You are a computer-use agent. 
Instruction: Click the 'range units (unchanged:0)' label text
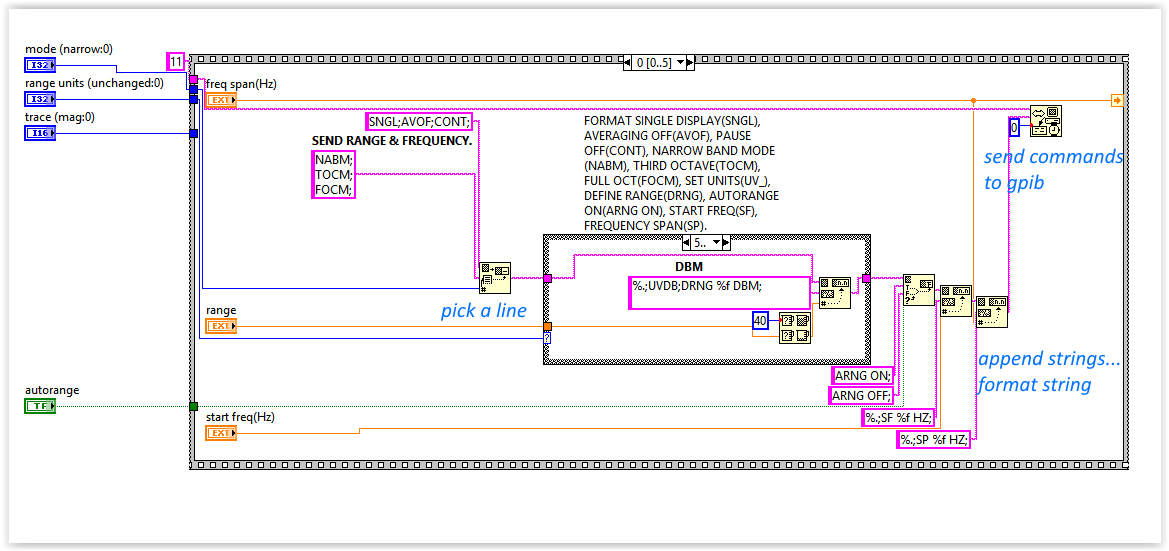[x=95, y=84]
